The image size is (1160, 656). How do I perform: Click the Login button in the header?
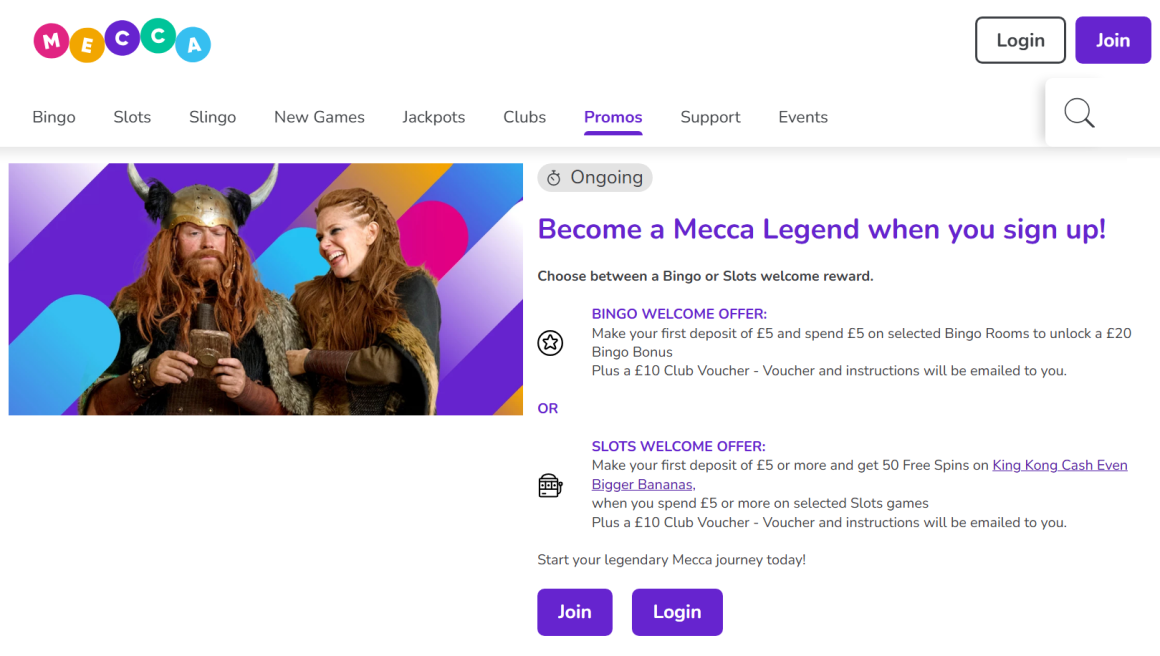click(x=1020, y=40)
